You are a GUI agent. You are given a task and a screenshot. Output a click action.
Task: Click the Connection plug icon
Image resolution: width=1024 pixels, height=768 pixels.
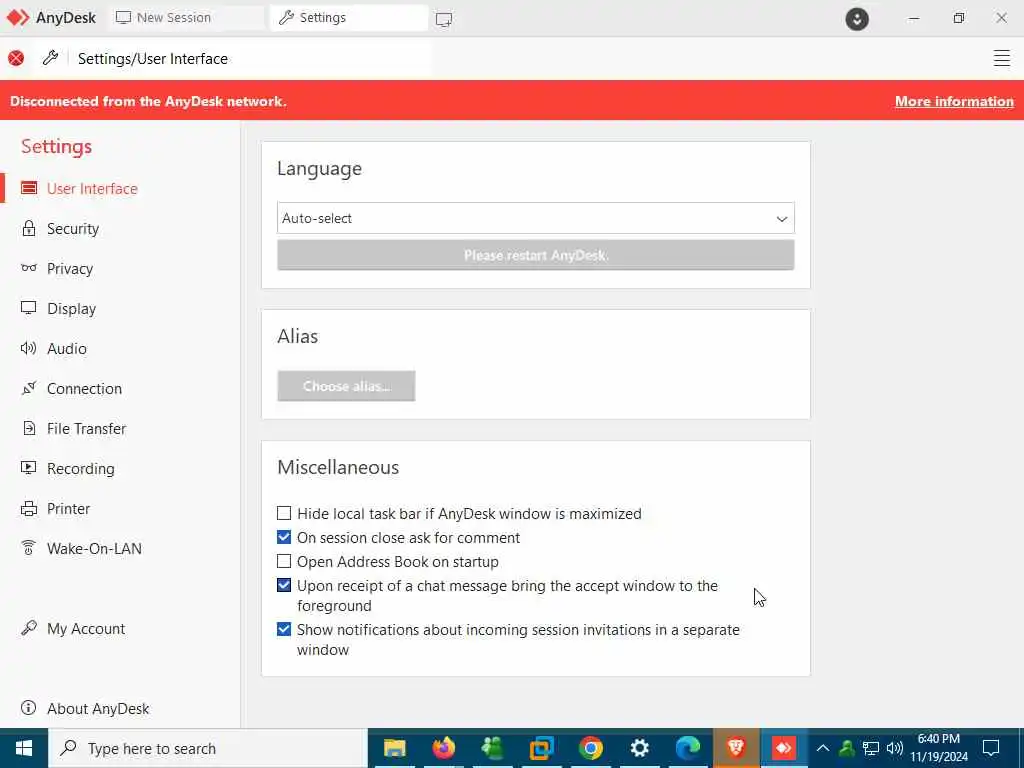(29, 388)
